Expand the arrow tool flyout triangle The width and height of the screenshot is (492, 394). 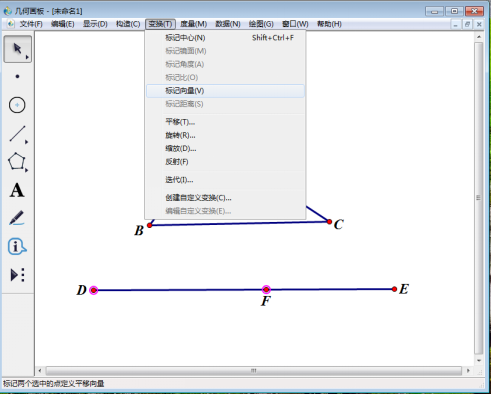coord(27,57)
